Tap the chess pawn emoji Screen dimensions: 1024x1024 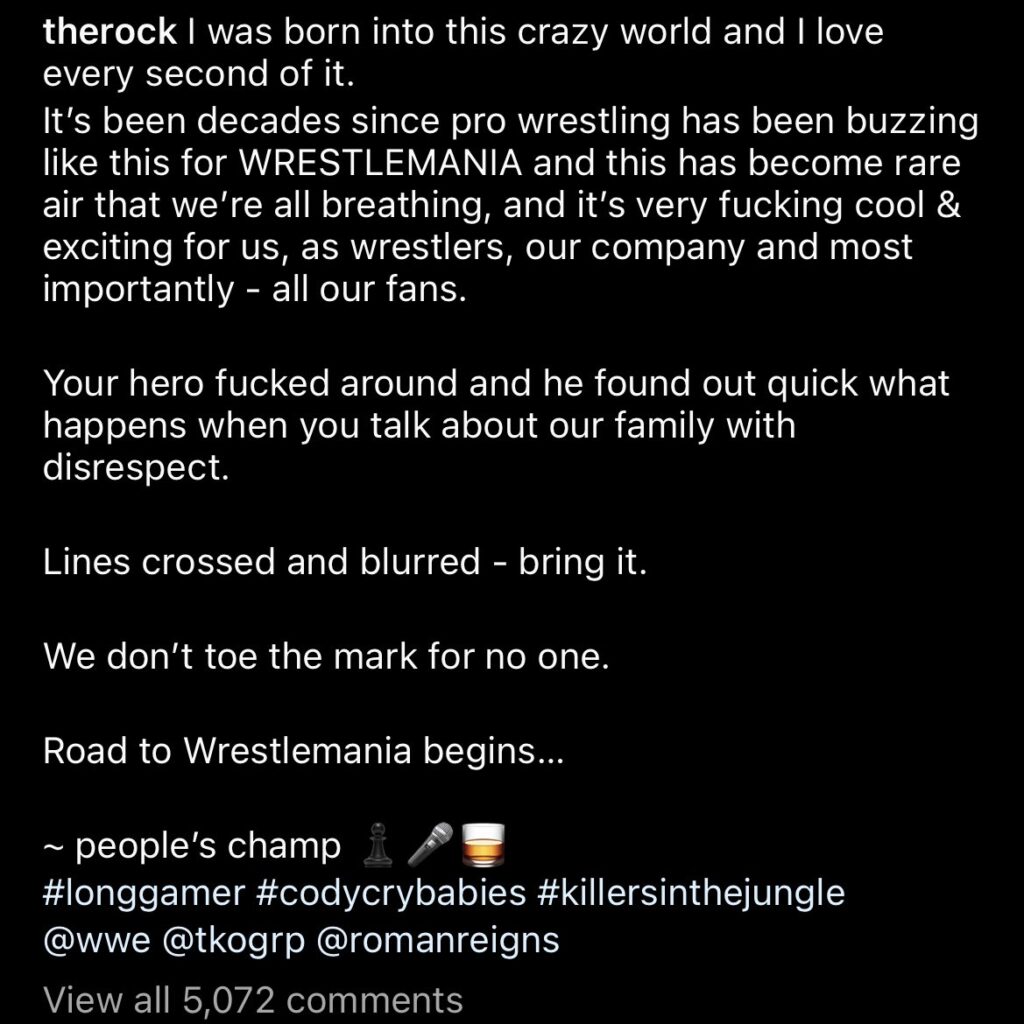pyautogui.click(x=377, y=844)
